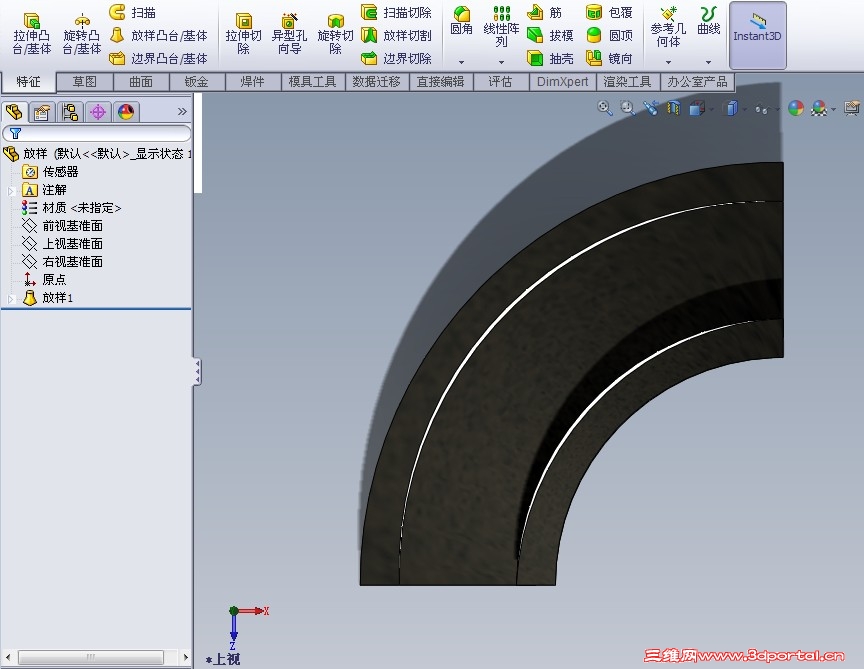Select the Boundary Cut (边界切除) tool
This screenshot has width=864, height=669.
coord(396,58)
